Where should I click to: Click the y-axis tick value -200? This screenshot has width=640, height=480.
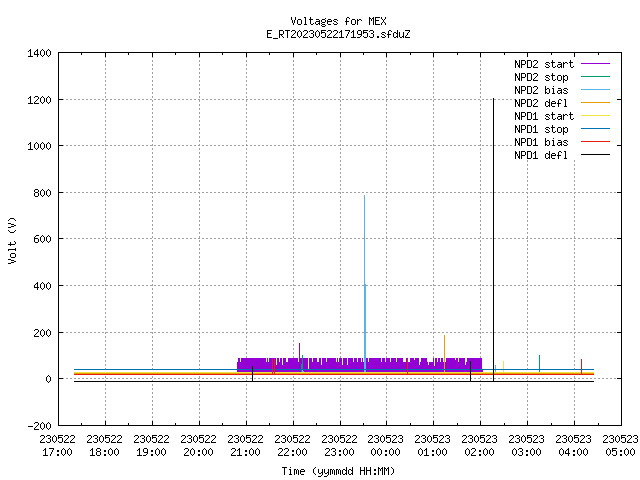pyautogui.click(x=39, y=426)
